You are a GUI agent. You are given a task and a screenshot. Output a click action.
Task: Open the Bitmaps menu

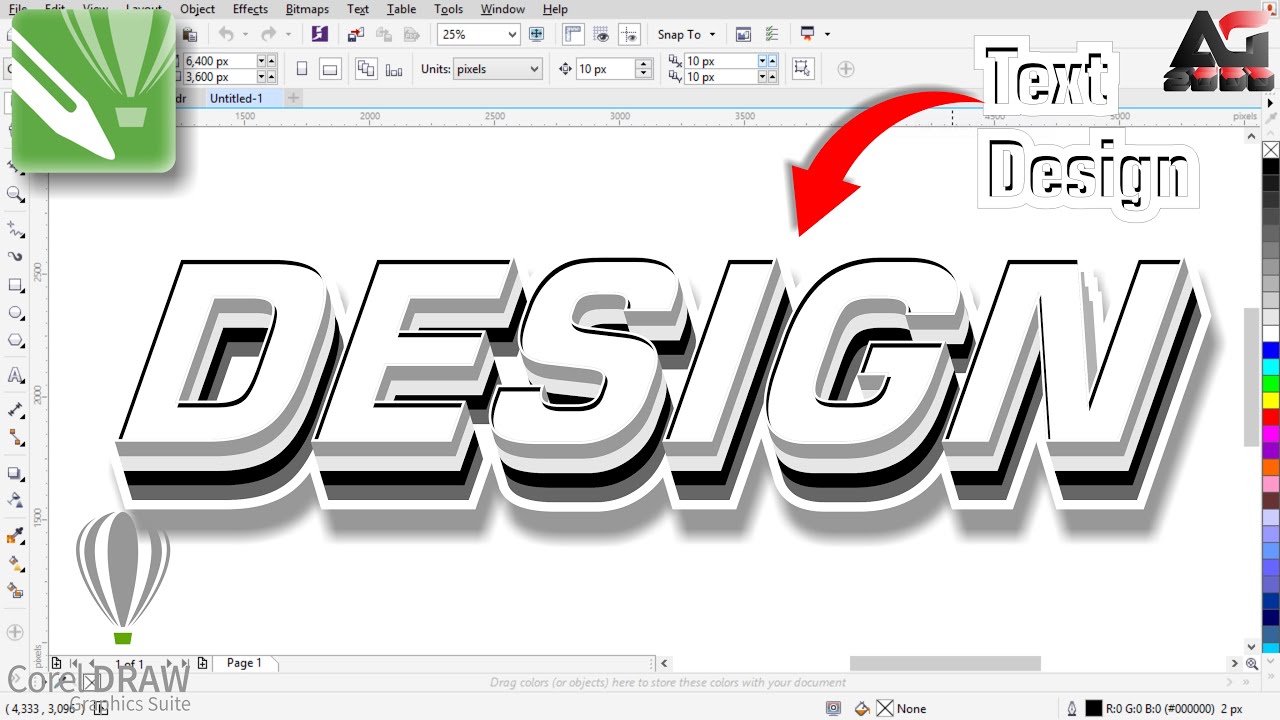pyautogui.click(x=307, y=9)
